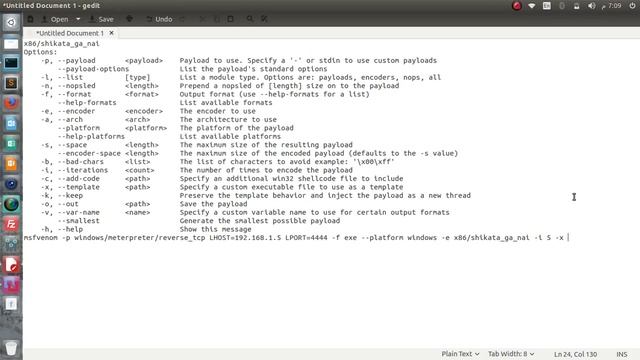Image resolution: width=640 pixels, height=360 pixels.
Task: Open the green globe app in dock
Action: (11, 204)
